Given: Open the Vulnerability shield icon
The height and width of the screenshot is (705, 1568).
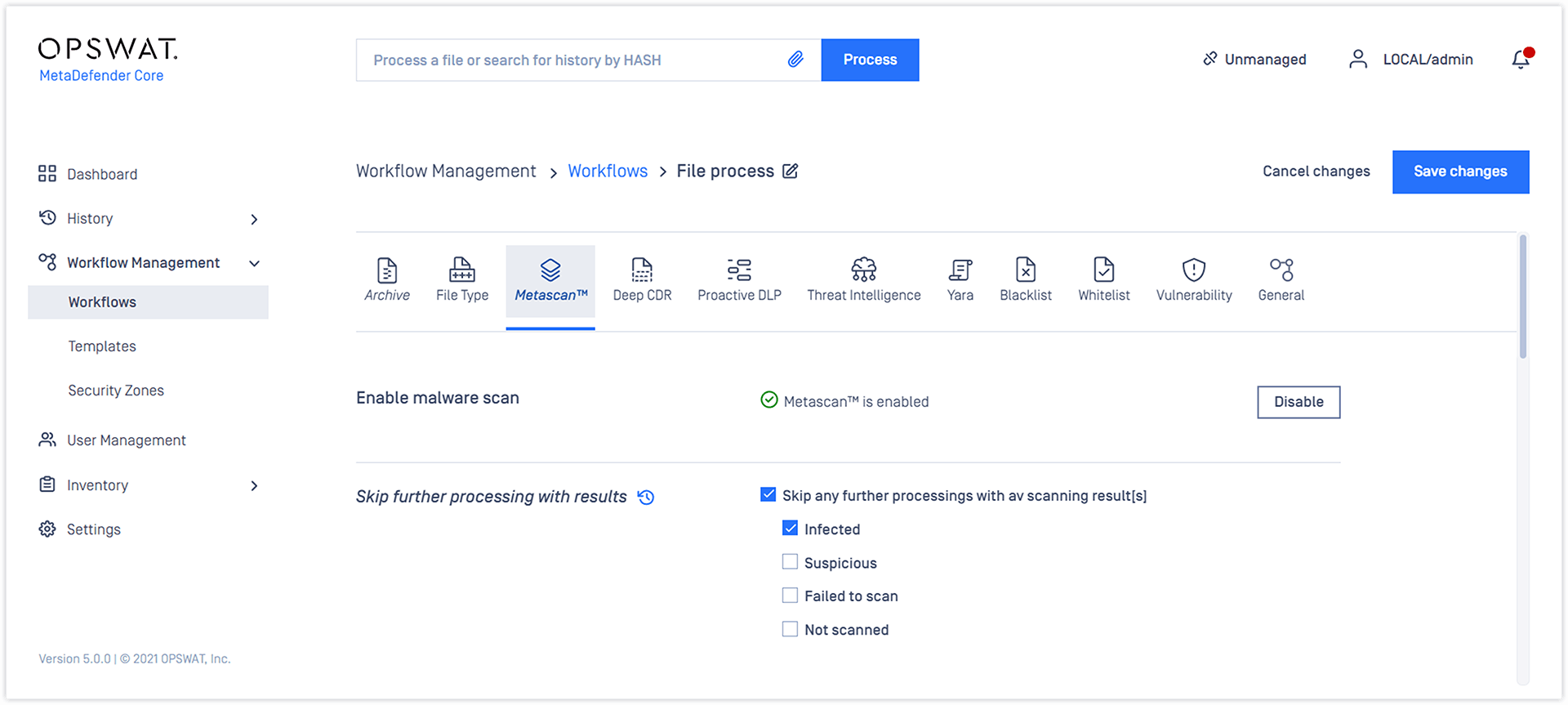Looking at the screenshot, I should click(x=1193, y=270).
